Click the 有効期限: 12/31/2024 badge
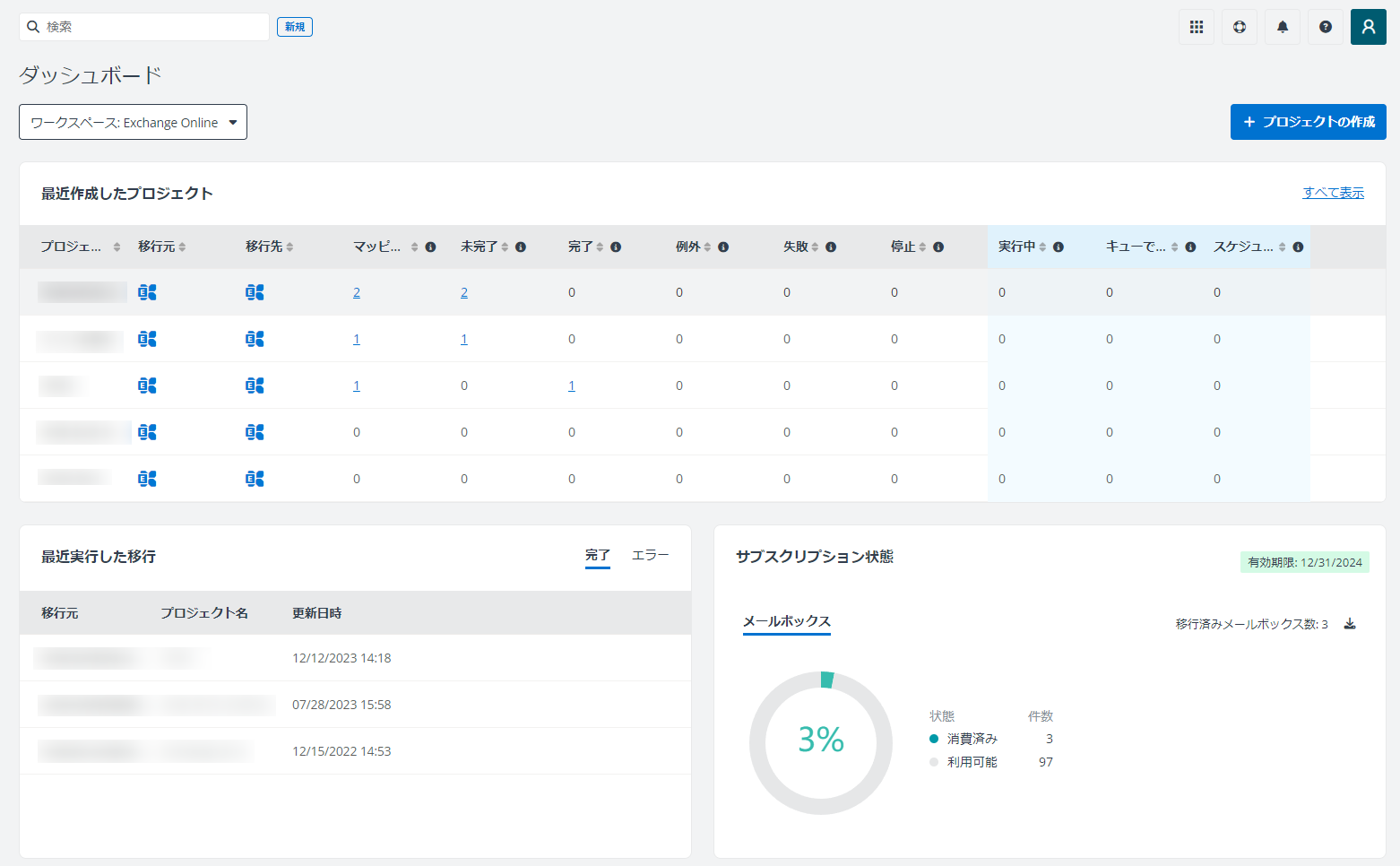 point(1305,562)
